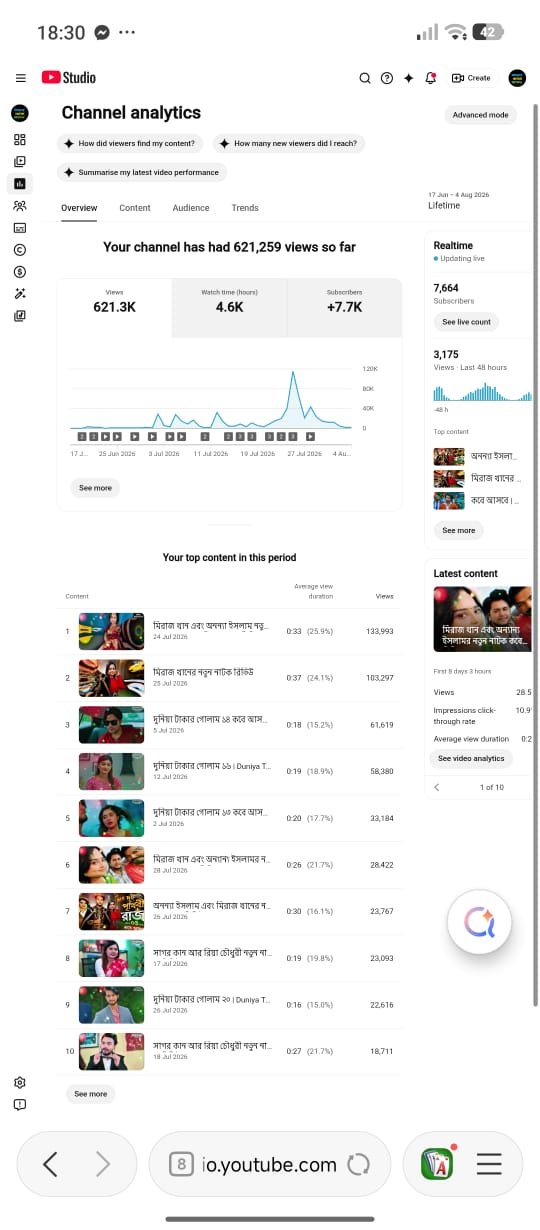Viewport: 540px width, 1230px height.
Task: Click the Views column header
Action: click(x=385, y=596)
